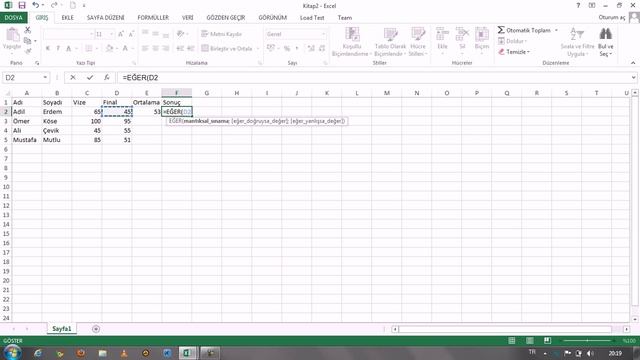Select cell containing Mustafa
Image resolution: width=640 pixels, height=360 pixels.
pos(27,140)
